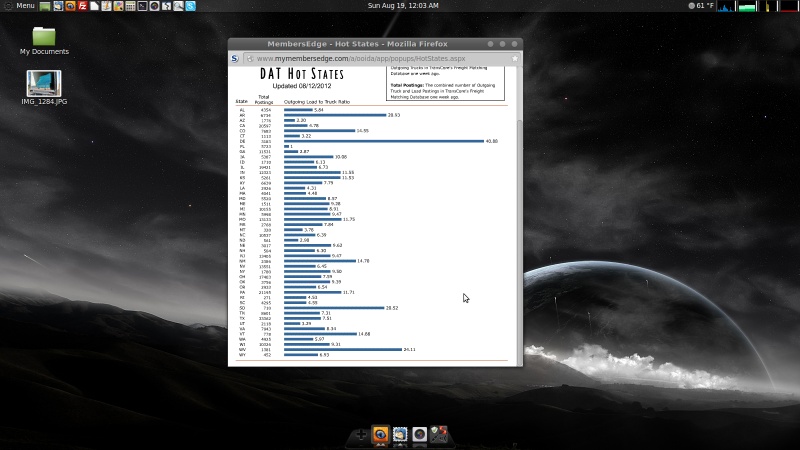Screen dimensions: 800x450
Task: Click the orange eye icon in dock
Action: click(x=381, y=435)
